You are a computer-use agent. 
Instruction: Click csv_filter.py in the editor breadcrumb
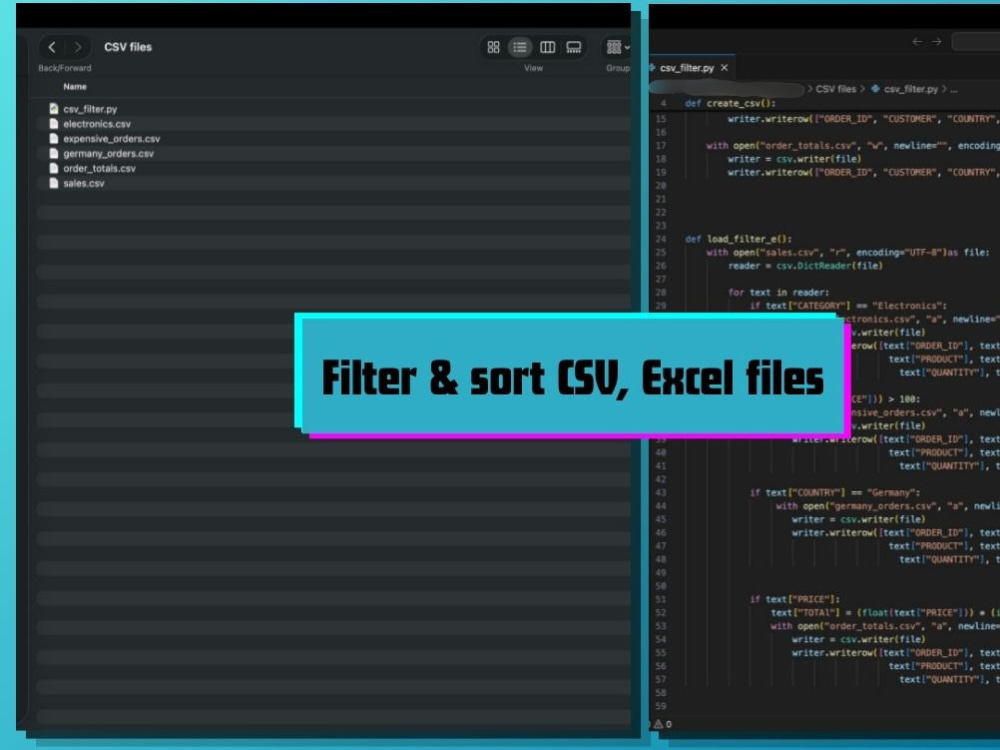pyautogui.click(x=911, y=89)
